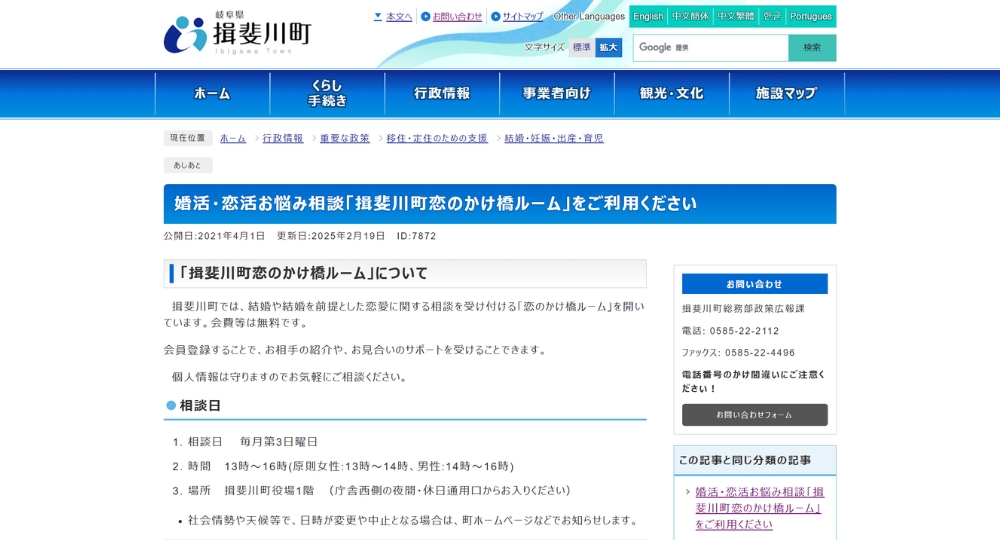Click the 現在位置 label

click(188, 138)
